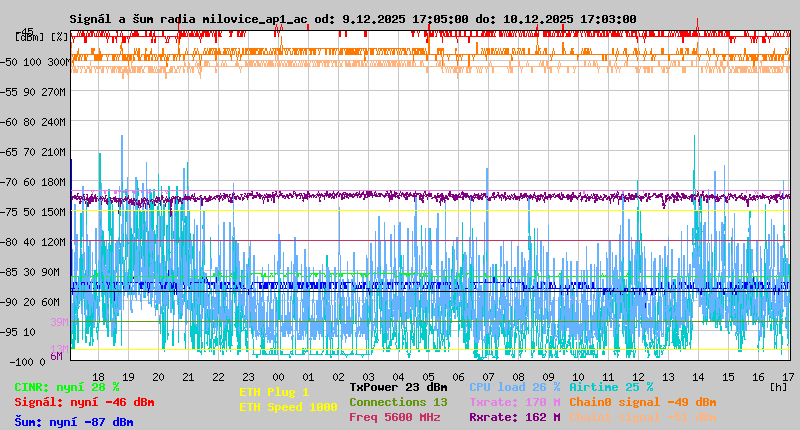Image resolution: width=800 pixels, height=430 pixels.
Task: Click the Connections 13 legend entry
Action: 398,402
